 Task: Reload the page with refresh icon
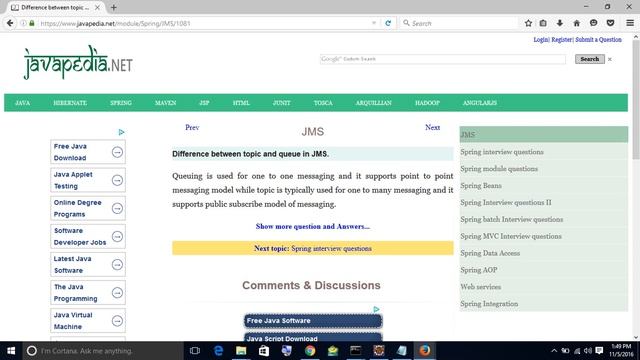[388, 23]
